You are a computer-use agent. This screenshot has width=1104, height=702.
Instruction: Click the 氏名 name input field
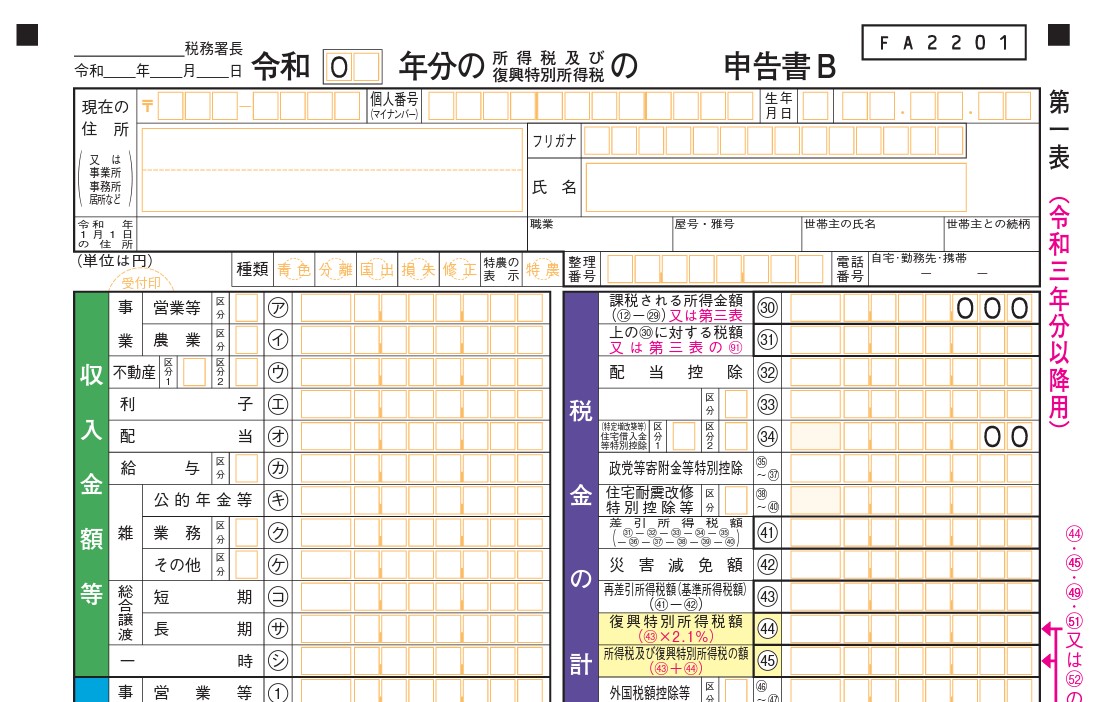775,187
